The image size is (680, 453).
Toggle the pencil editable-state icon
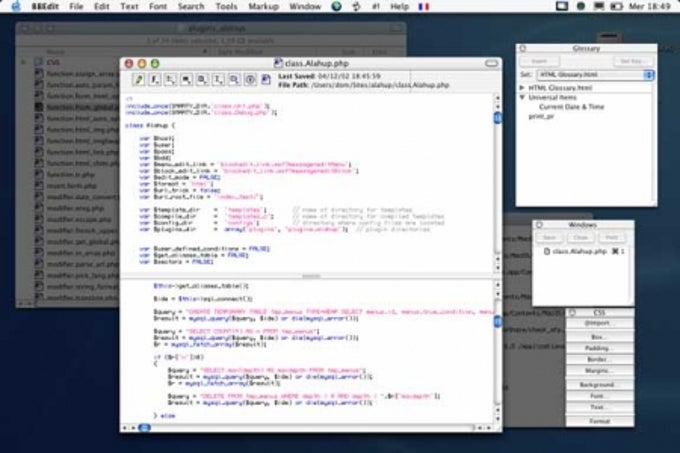click(x=139, y=80)
